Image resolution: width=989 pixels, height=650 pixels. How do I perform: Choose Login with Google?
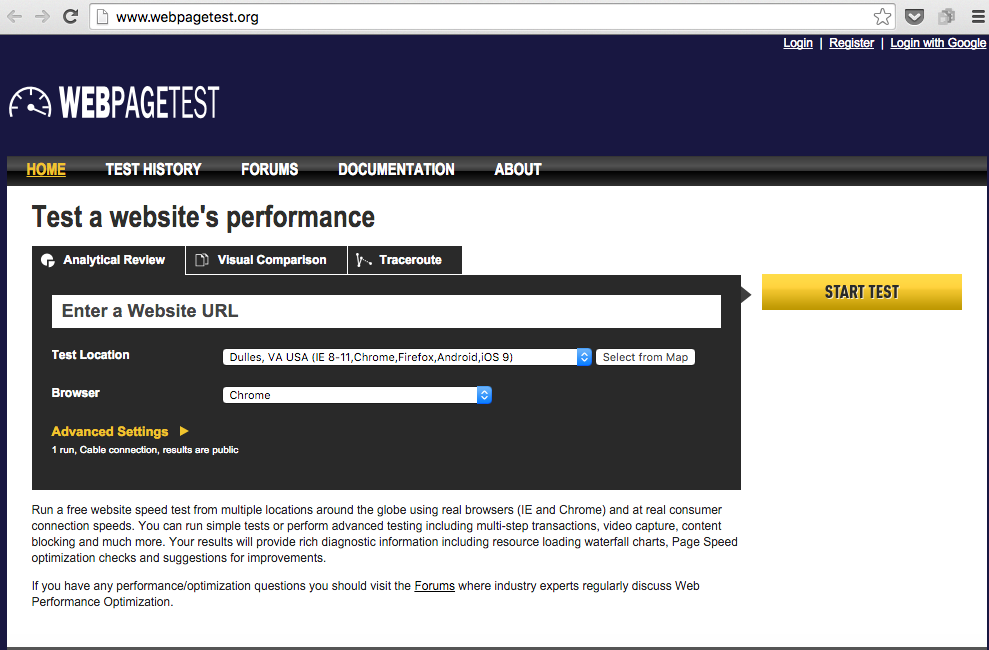[937, 43]
